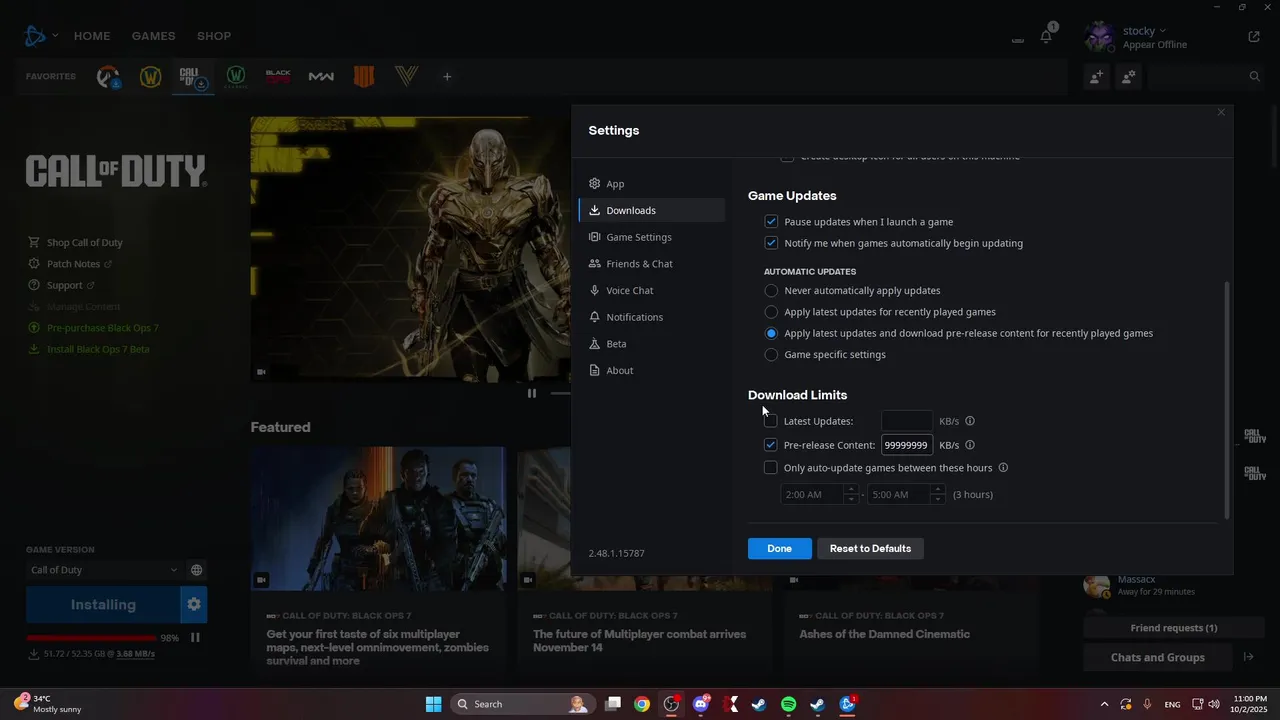This screenshot has height=720, width=1280.
Task: Show hidden system tray icons
Action: pos(1104,704)
